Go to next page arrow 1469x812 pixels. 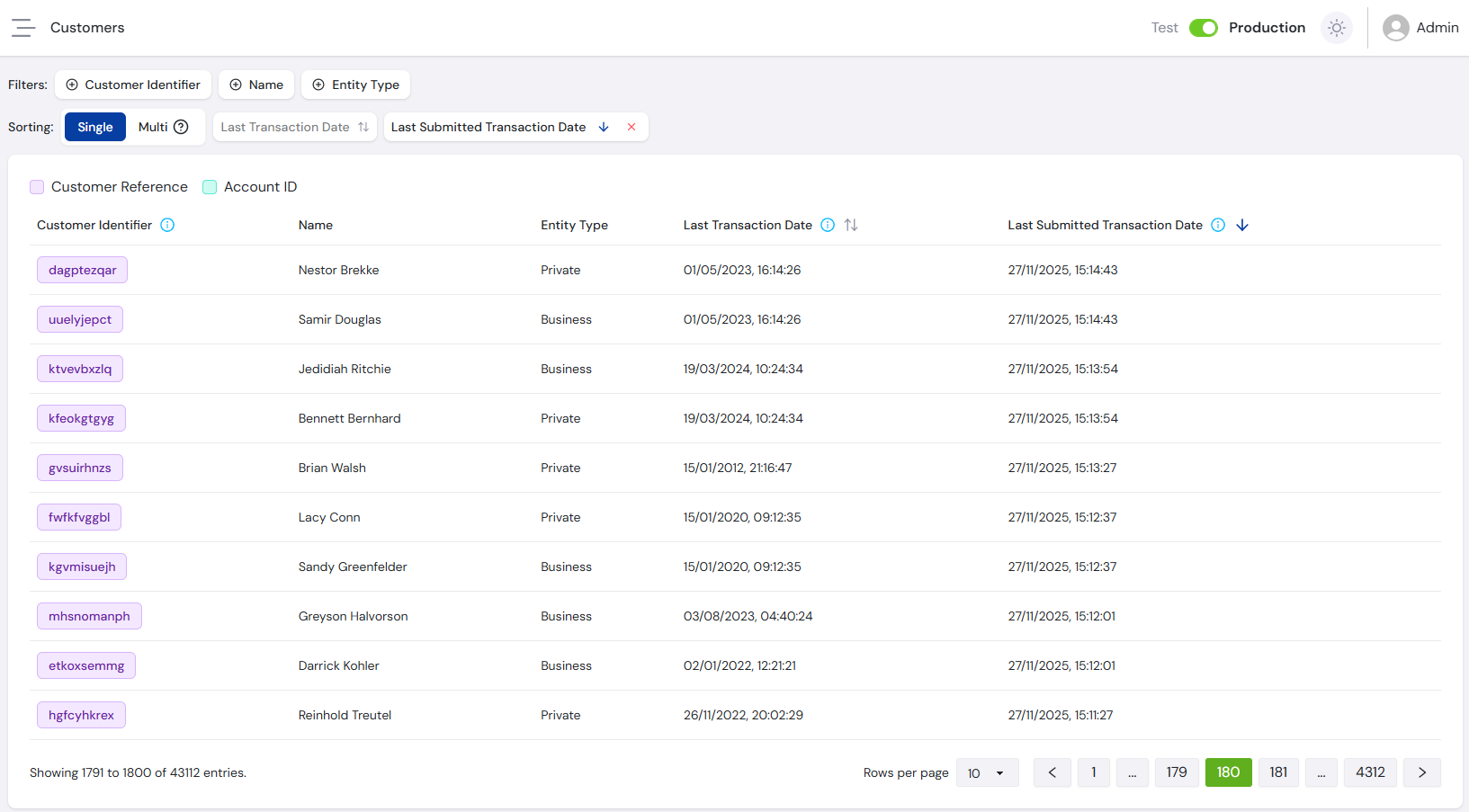(x=1422, y=772)
